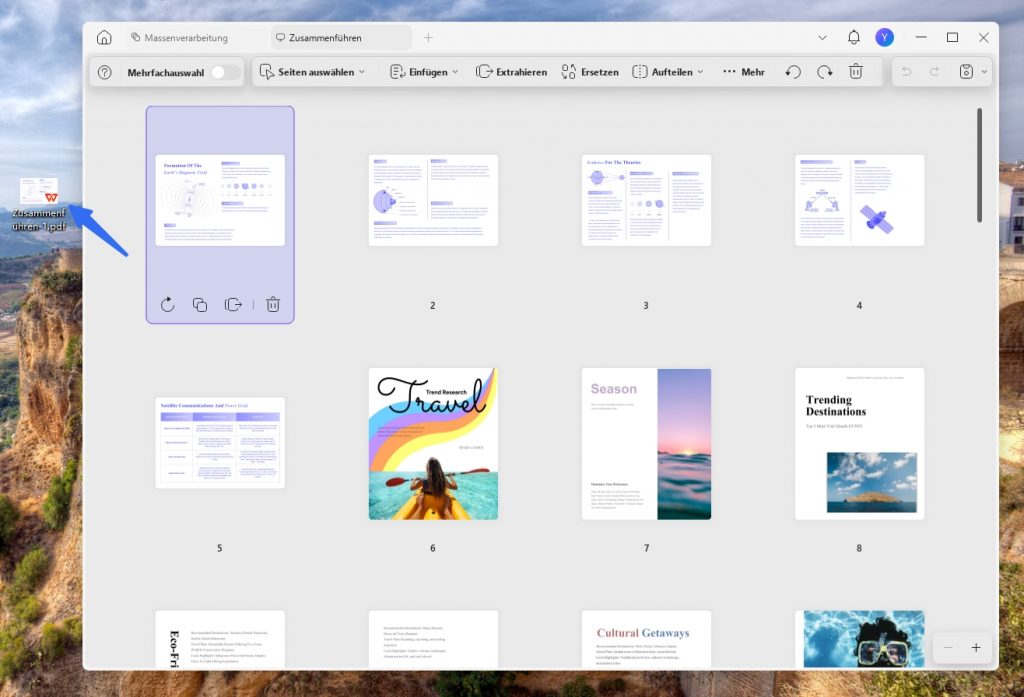Enable the Mehrfachauswahl toggle
Image resolution: width=1024 pixels, height=697 pixels.
[225, 73]
